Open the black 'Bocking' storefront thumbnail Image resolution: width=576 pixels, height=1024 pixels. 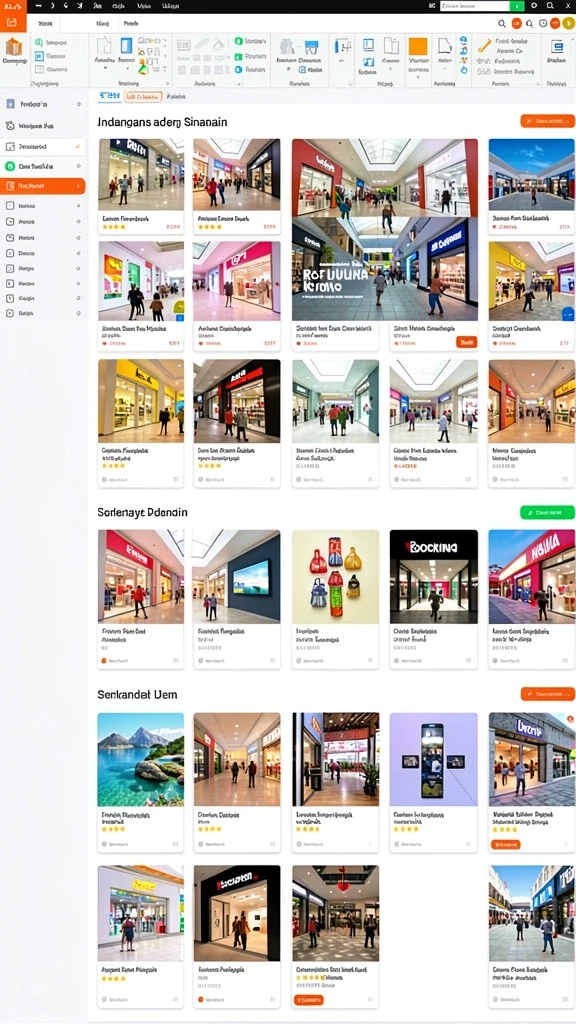coord(434,576)
